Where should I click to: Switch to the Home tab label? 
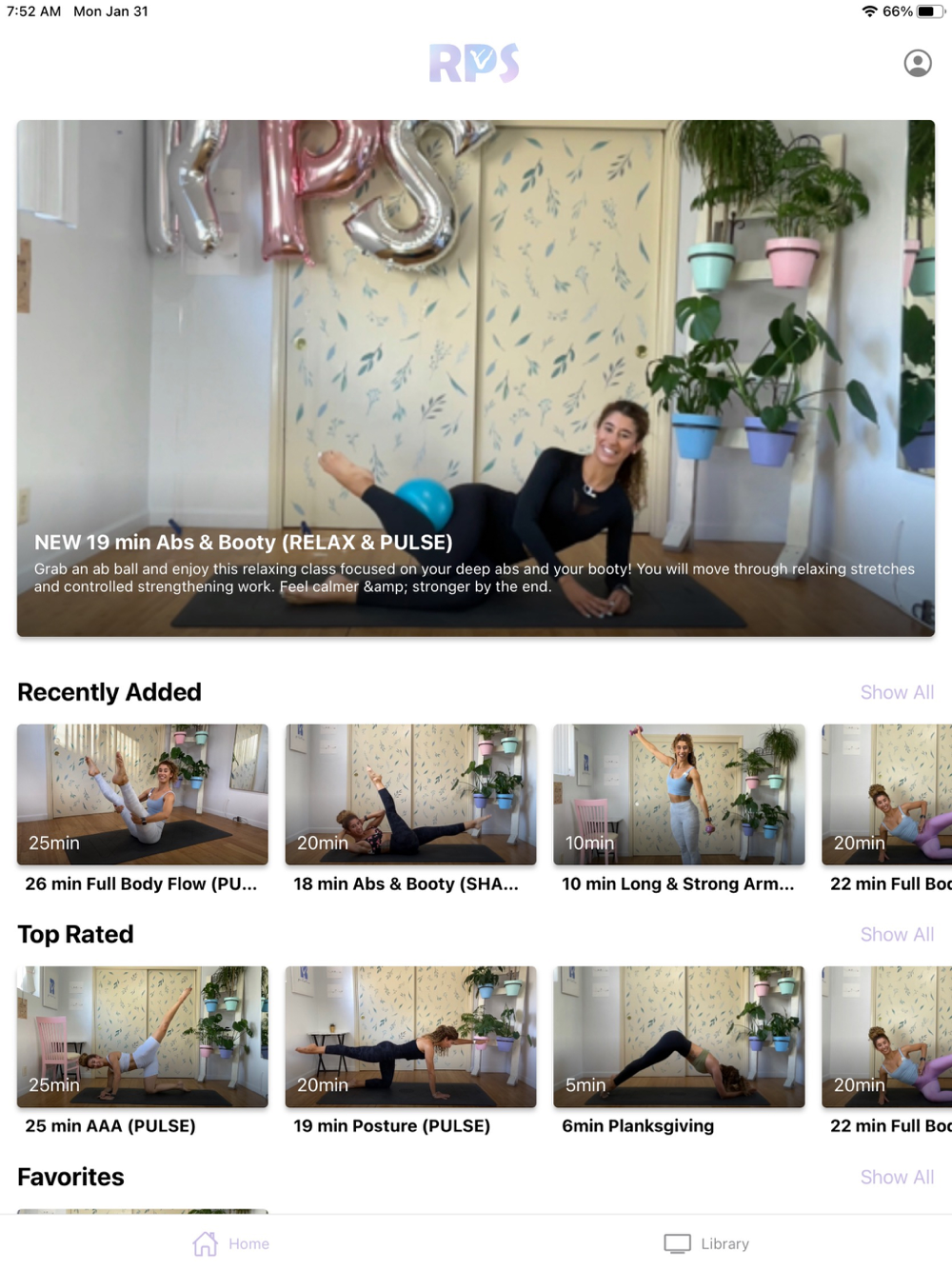pos(248,1243)
